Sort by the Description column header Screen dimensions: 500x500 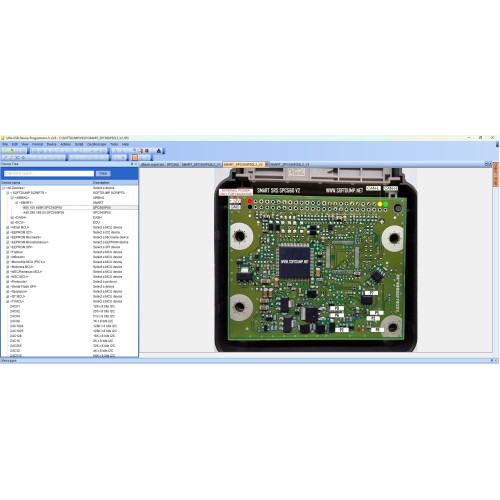click(114, 183)
